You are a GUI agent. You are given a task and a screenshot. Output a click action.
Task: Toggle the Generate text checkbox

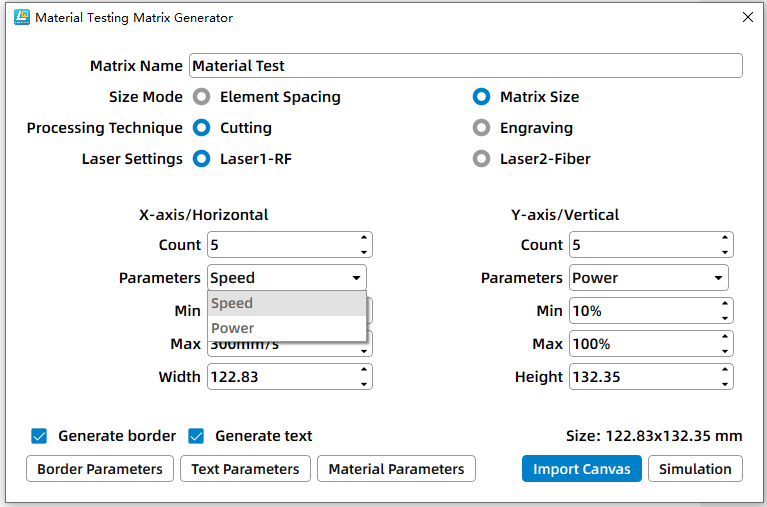[x=197, y=436]
